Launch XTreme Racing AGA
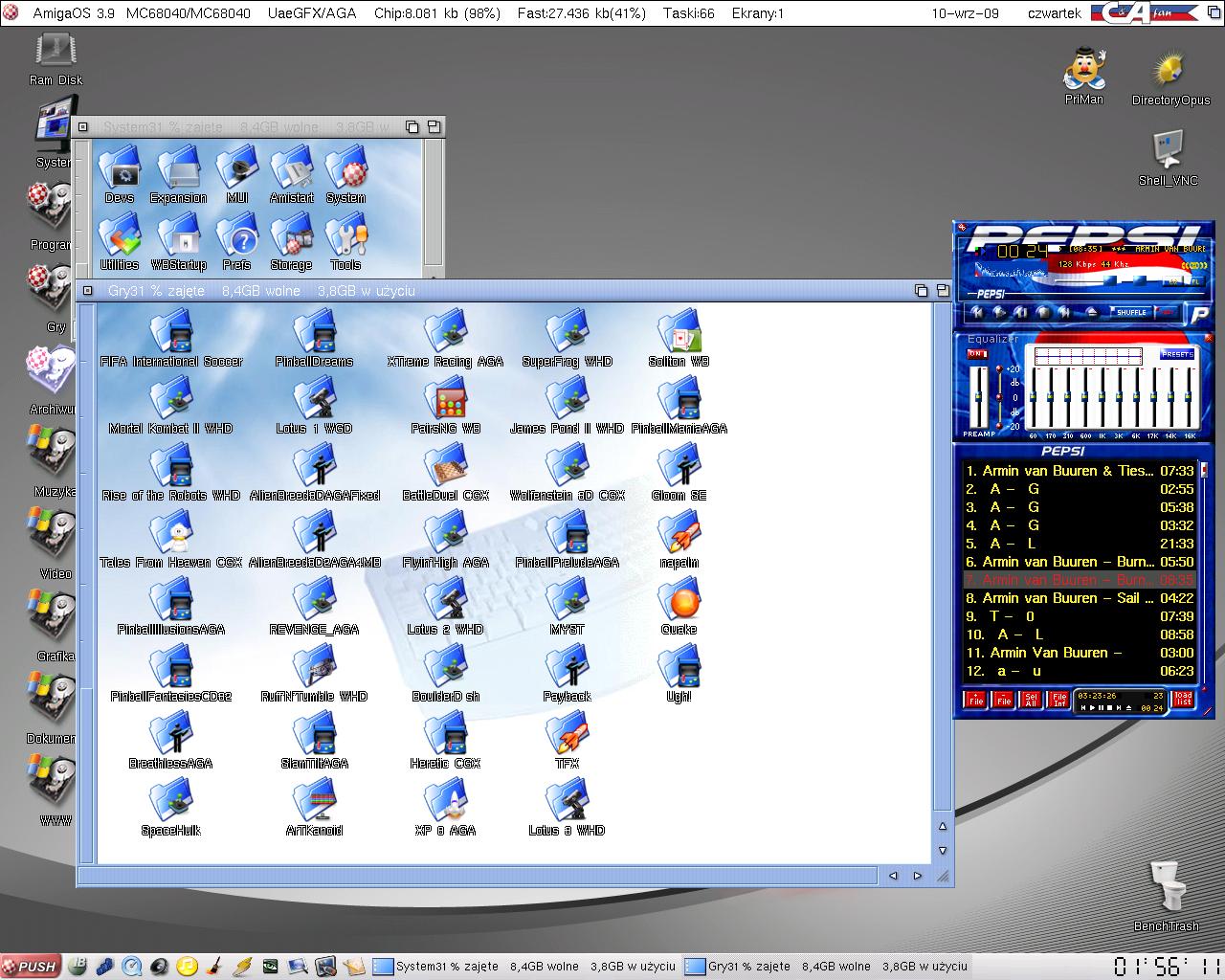 pos(445,339)
